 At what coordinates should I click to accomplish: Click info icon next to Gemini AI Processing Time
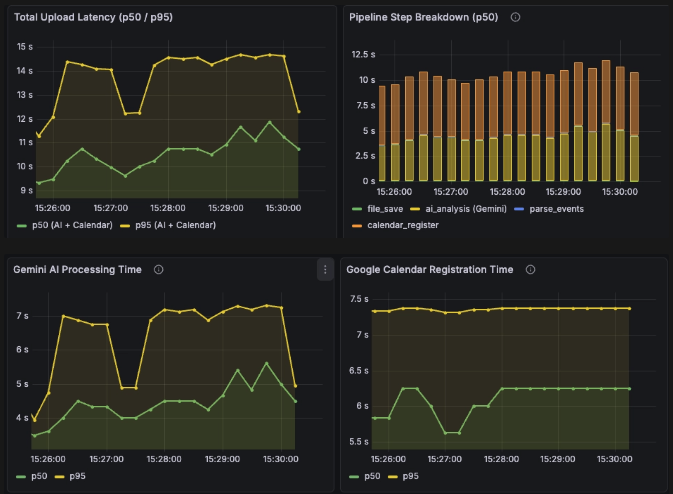[x=159, y=269]
